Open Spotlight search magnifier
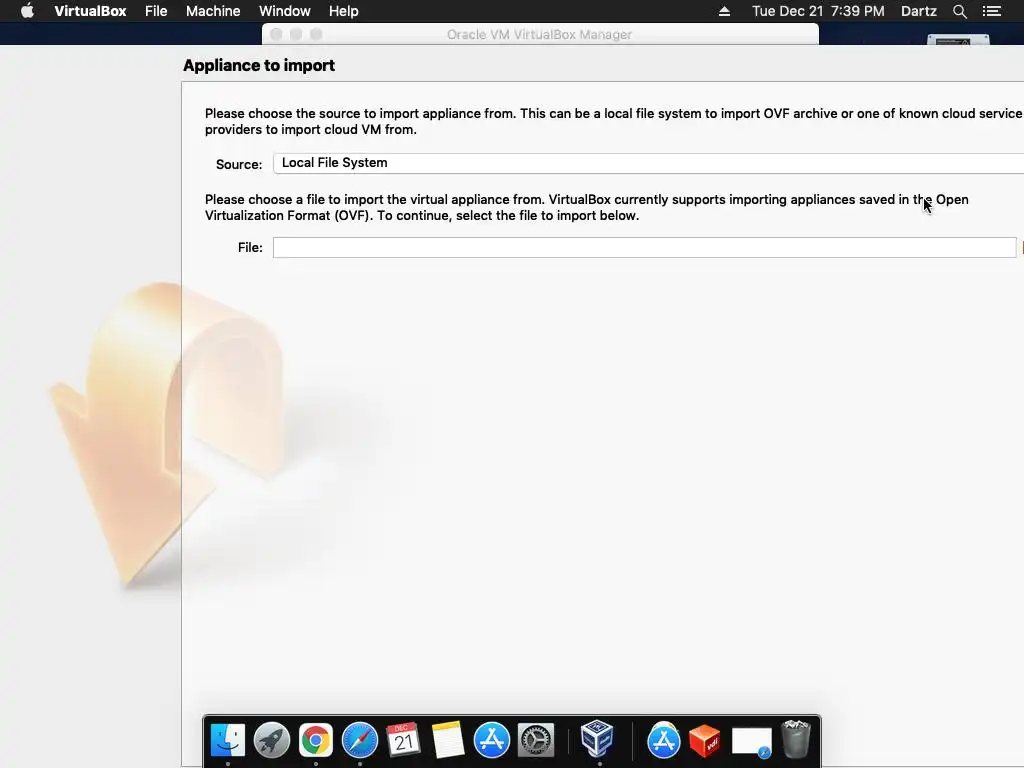Image resolution: width=1024 pixels, height=768 pixels. tap(959, 11)
